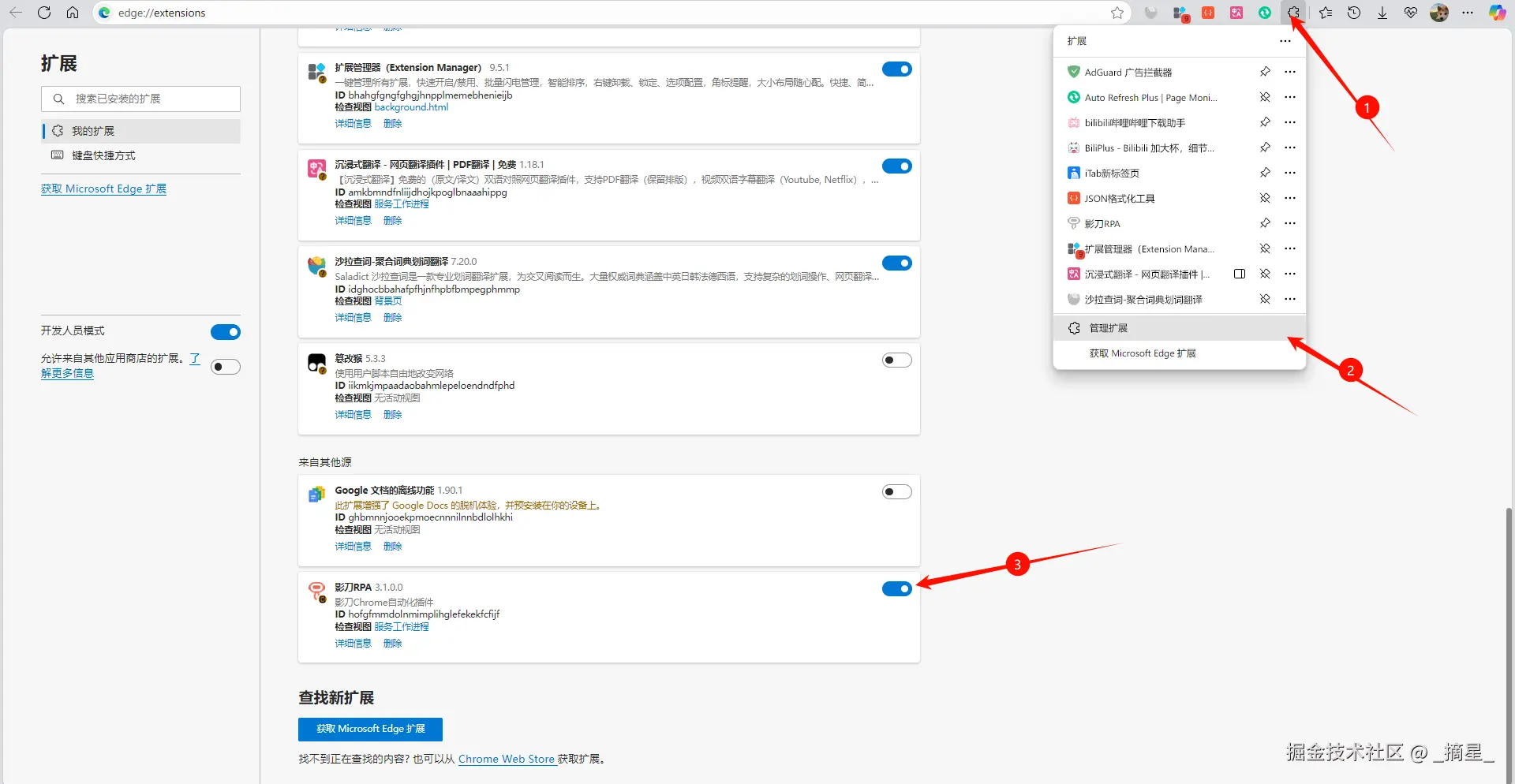Choose 获取 Microsoft Edge 扩展 in the popup
Image resolution: width=1515 pixels, height=784 pixels.
[1179, 353]
